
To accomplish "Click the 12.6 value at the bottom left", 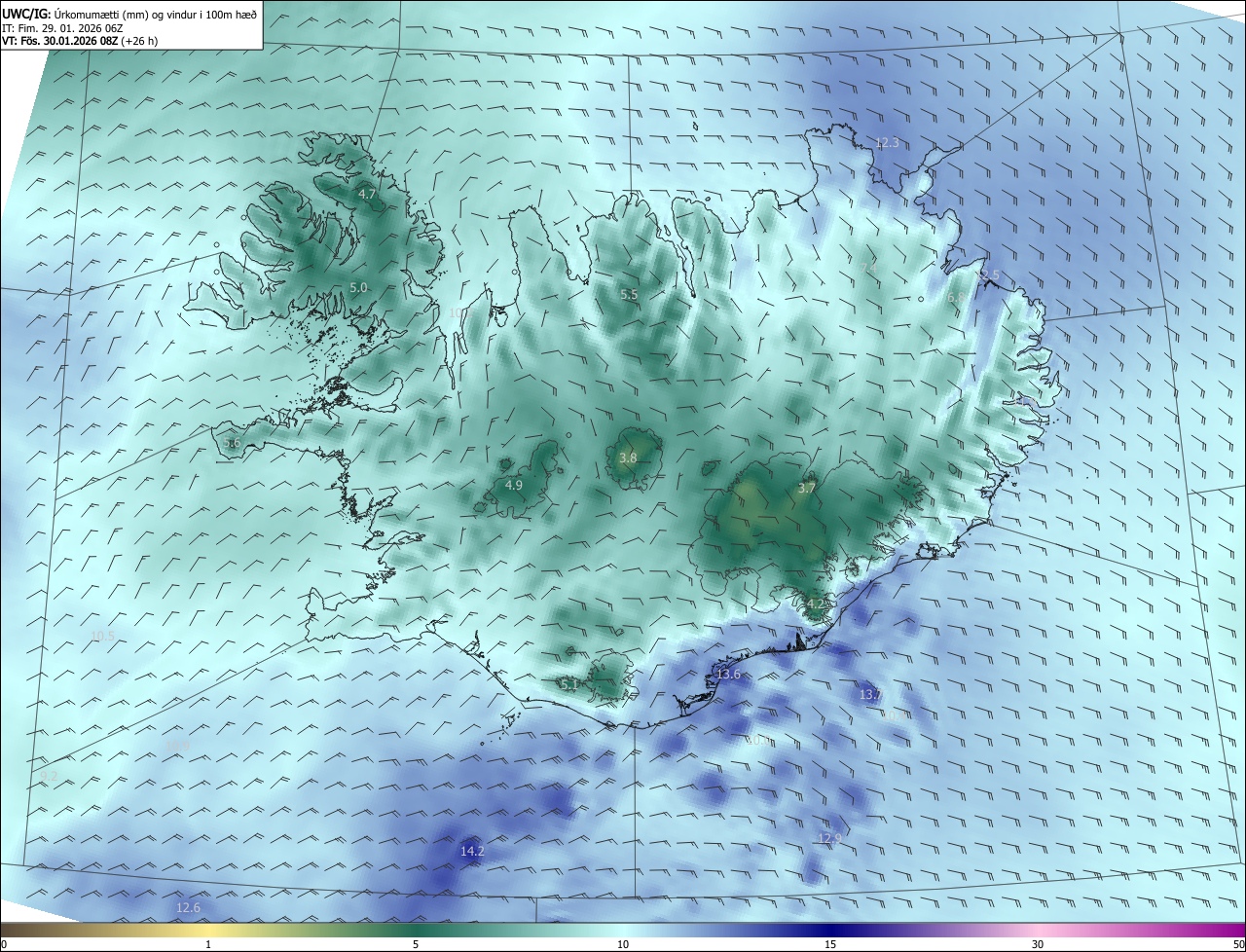I will pyautogui.click(x=188, y=908).
